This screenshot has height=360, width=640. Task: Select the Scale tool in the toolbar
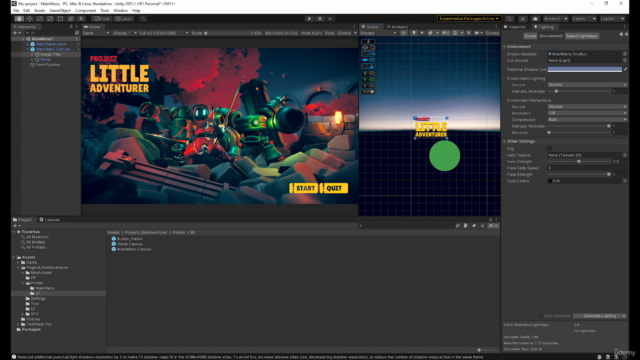click(50, 19)
